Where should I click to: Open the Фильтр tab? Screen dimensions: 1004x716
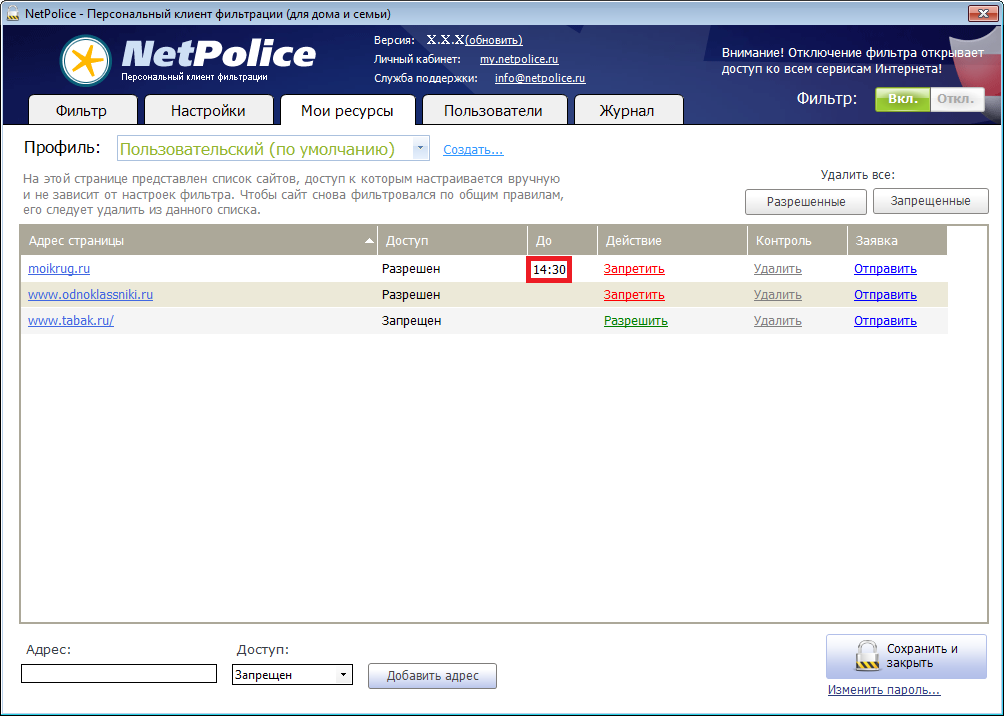tap(82, 110)
